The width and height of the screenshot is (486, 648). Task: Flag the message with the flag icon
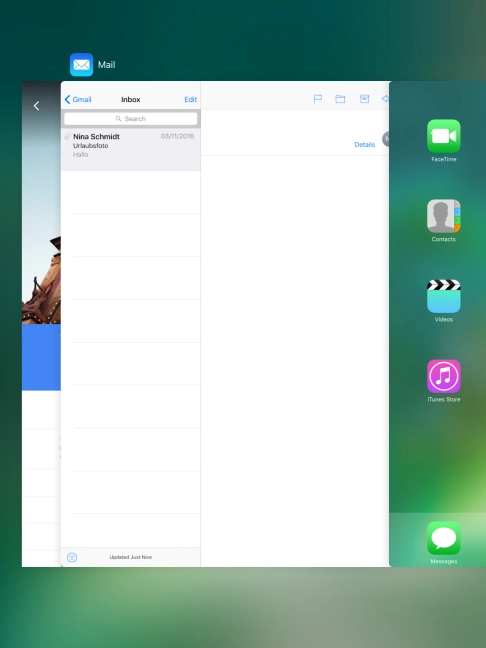point(318,99)
